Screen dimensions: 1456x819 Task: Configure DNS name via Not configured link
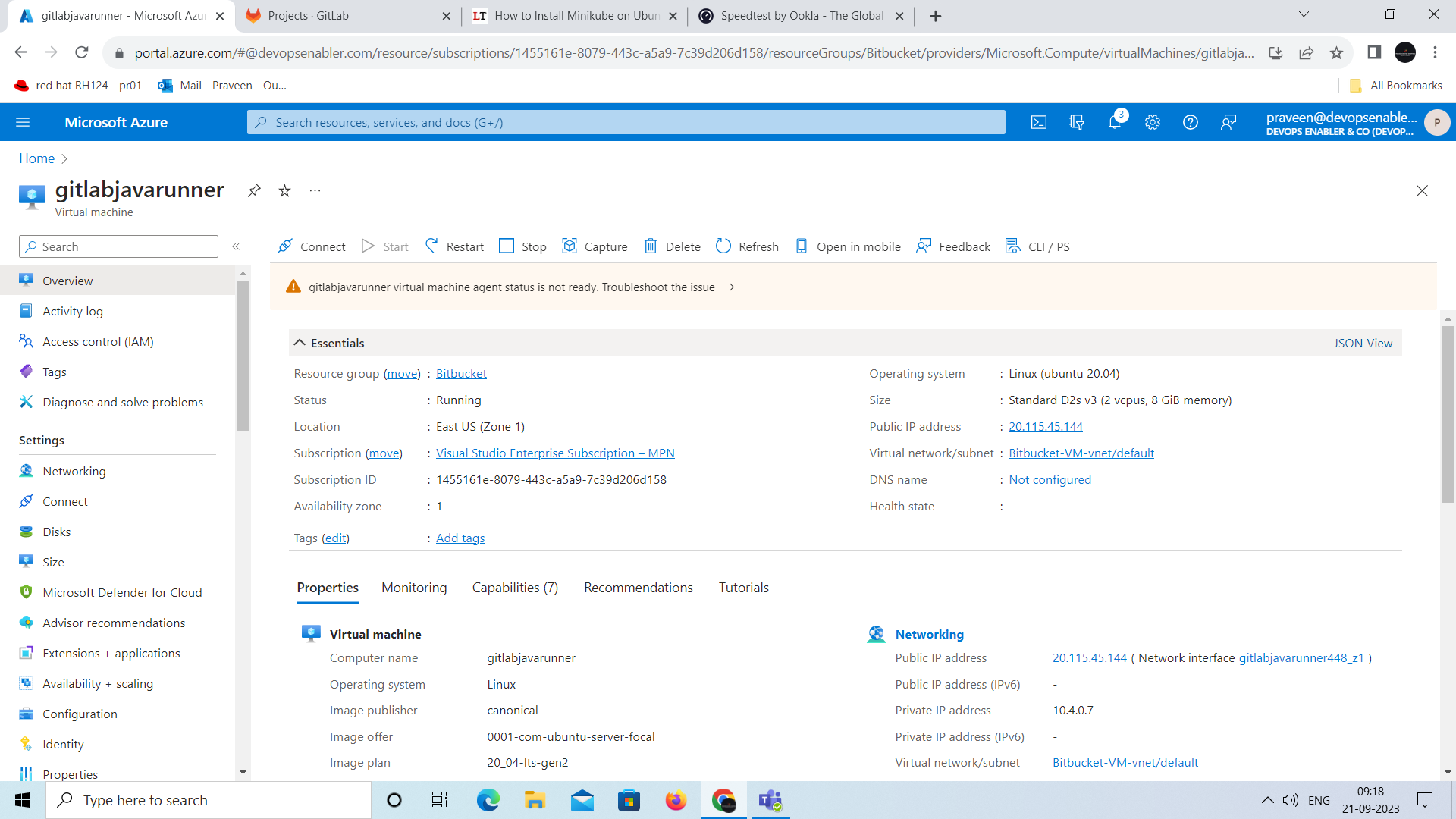[1050, 479]
